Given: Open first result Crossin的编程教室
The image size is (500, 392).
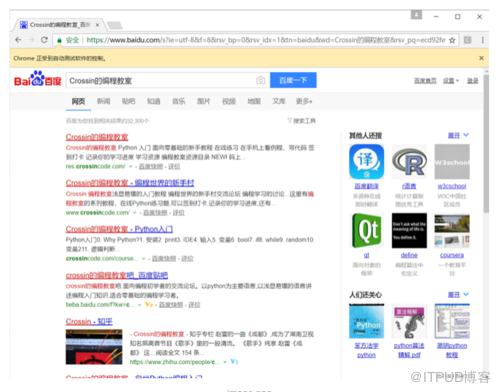Looking at the screenshot, I should (97, 137).
